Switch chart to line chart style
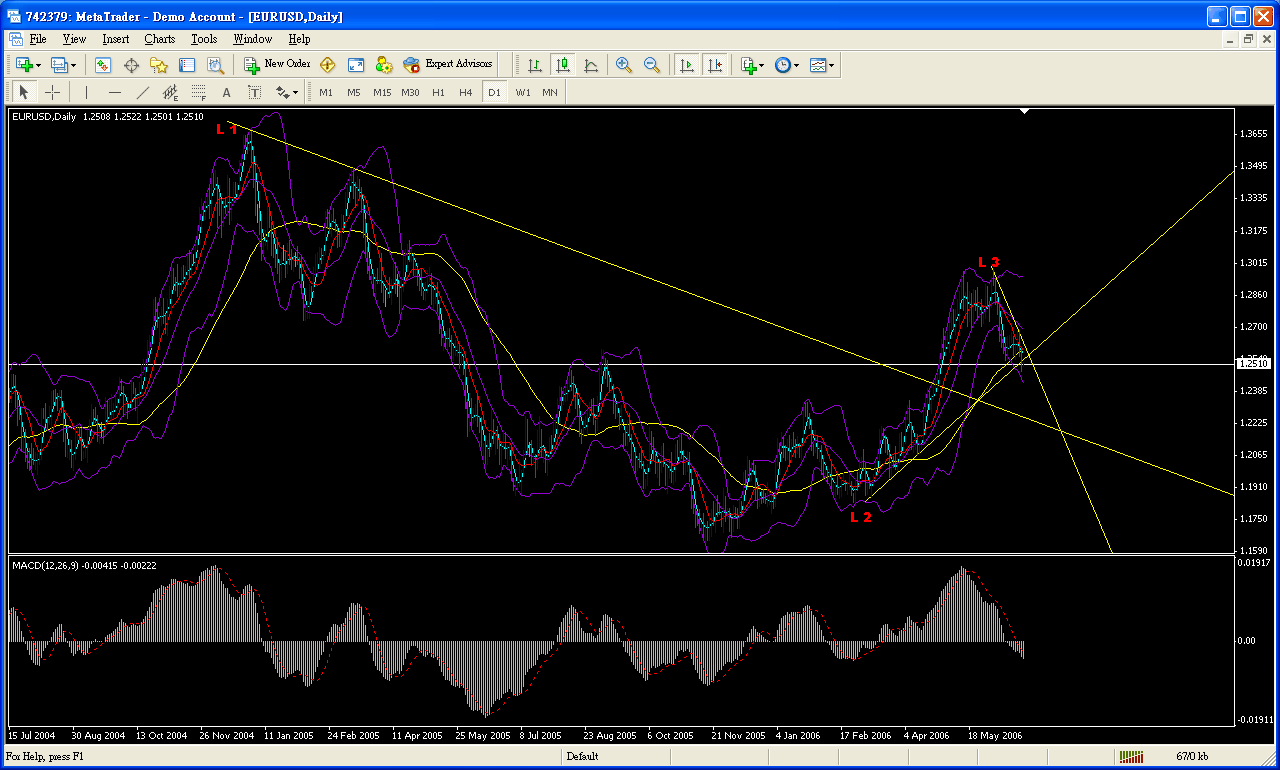The image size is (1280, 770). [591, 65]
